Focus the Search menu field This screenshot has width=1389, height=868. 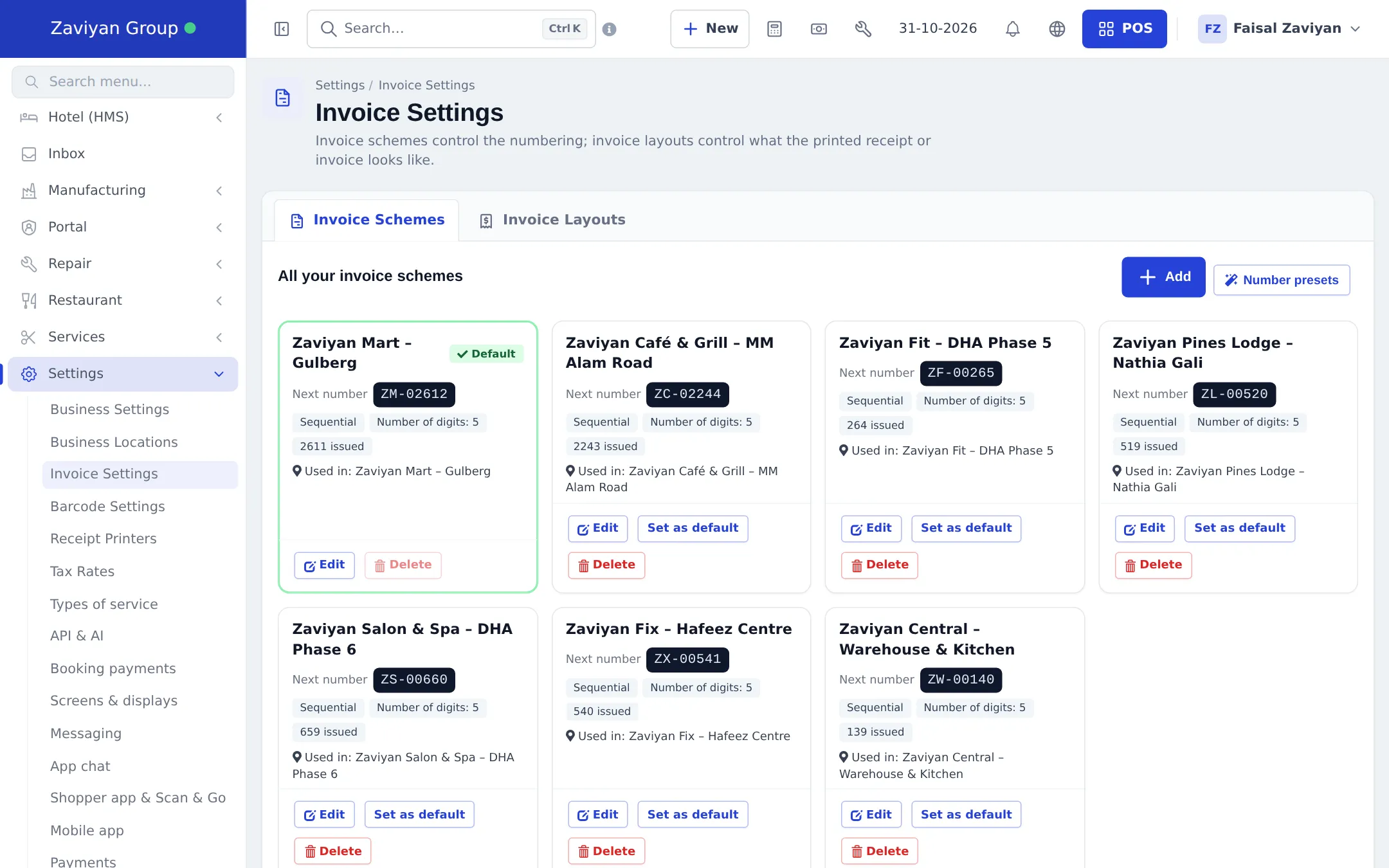(x=123, y=82)
